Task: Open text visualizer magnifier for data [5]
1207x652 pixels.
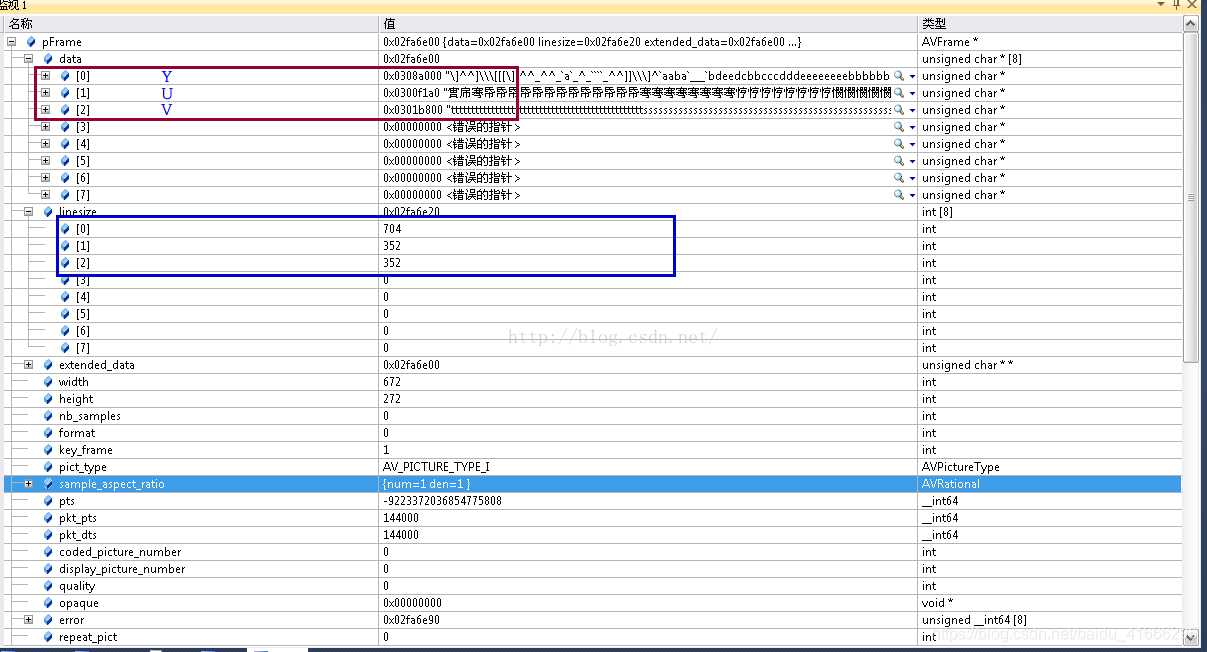Action: (x=899, y=161)
